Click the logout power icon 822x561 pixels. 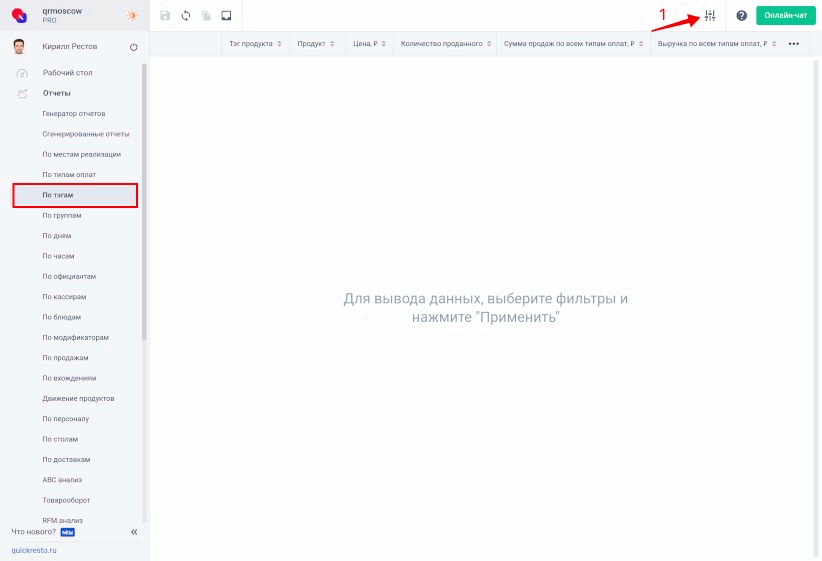pos(134,47)
